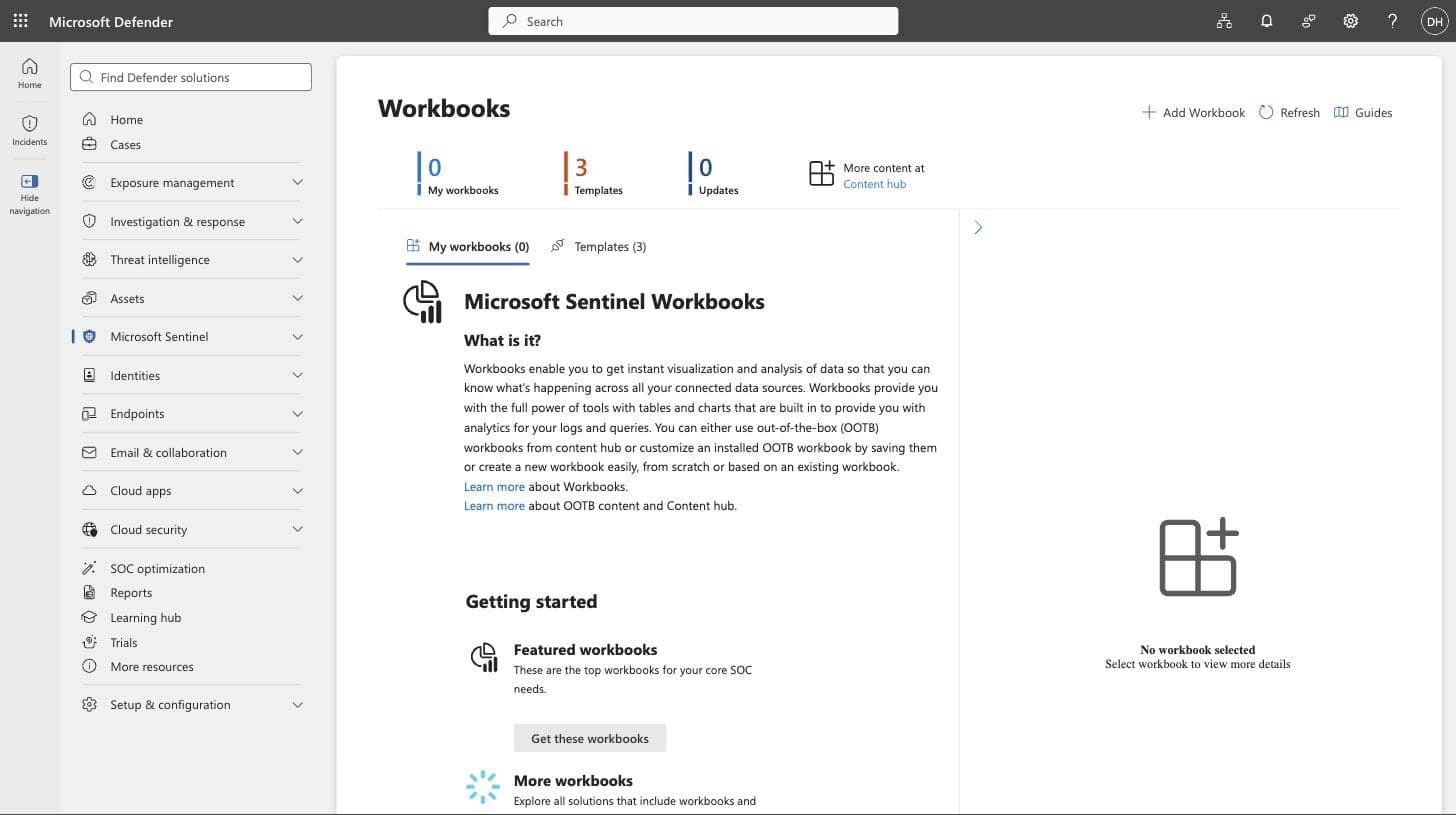Switch to the Templates (3) tab
1456x815 pixels.
pos(598,246)
